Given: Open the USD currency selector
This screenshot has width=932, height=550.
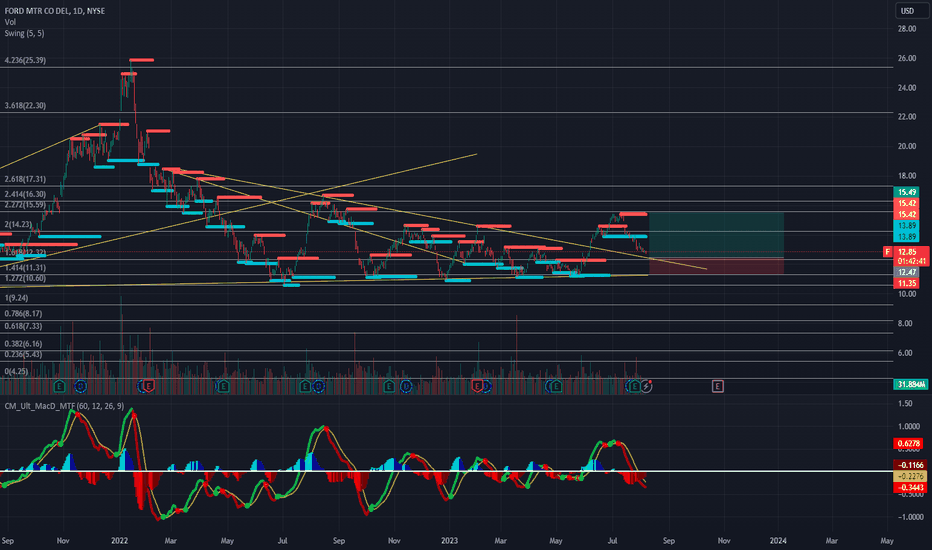Looking at the screenshot, I should point(910,11).
